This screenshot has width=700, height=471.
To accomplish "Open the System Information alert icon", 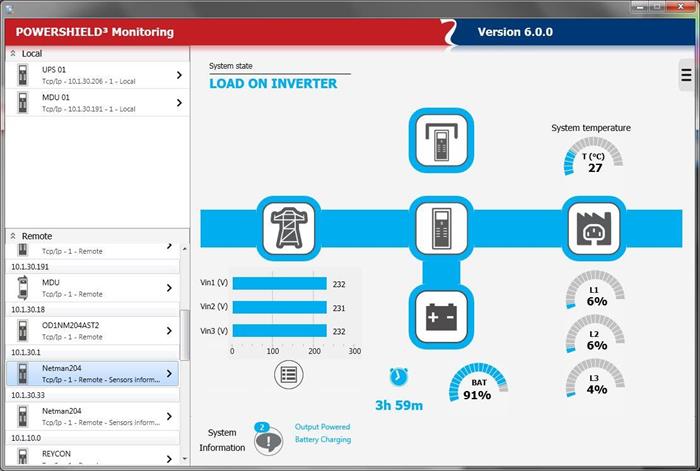I will click(x=267, y=440).
